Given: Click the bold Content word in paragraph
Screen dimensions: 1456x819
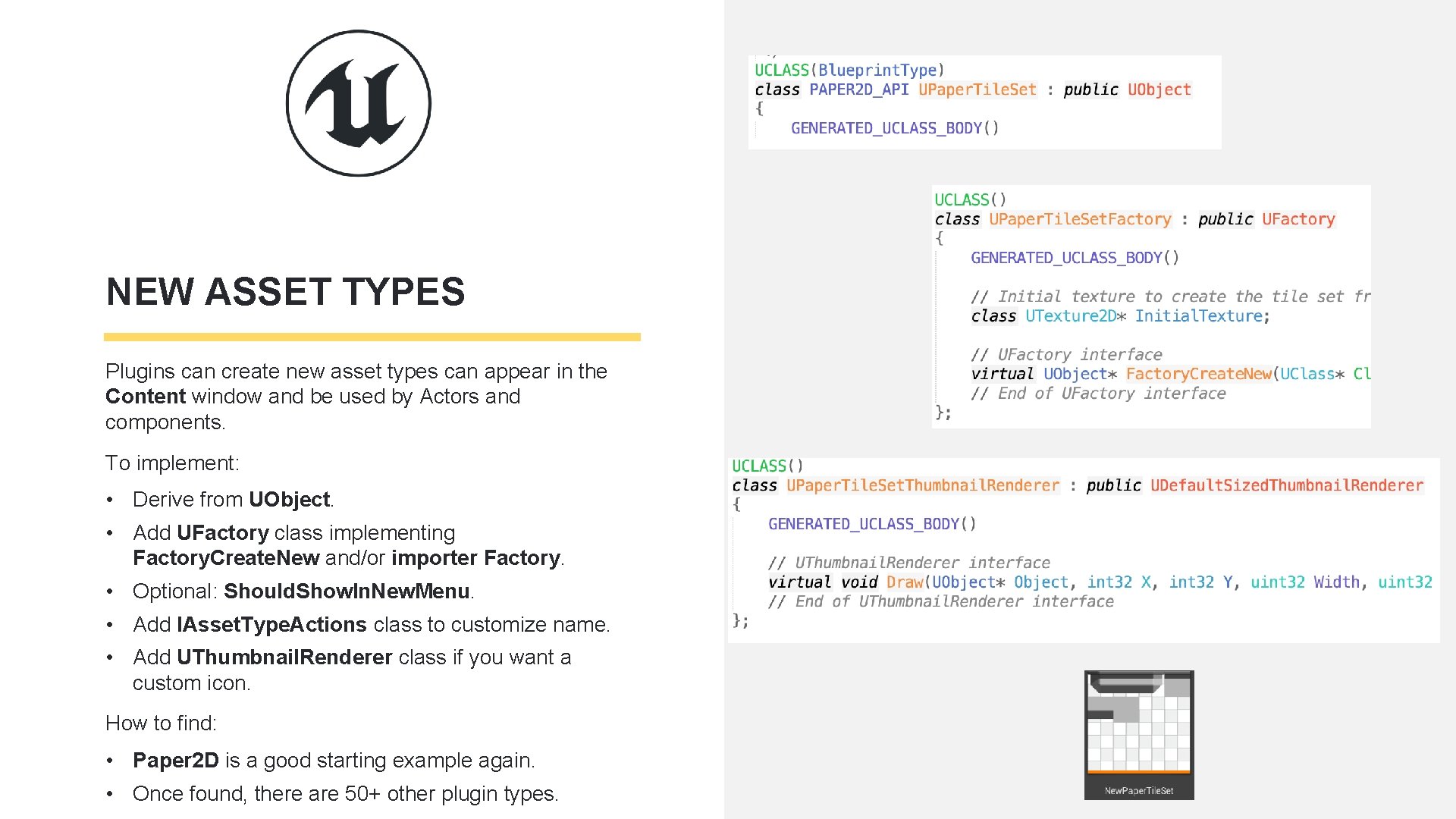Looking at the screenshot, I should coord(145,397).
